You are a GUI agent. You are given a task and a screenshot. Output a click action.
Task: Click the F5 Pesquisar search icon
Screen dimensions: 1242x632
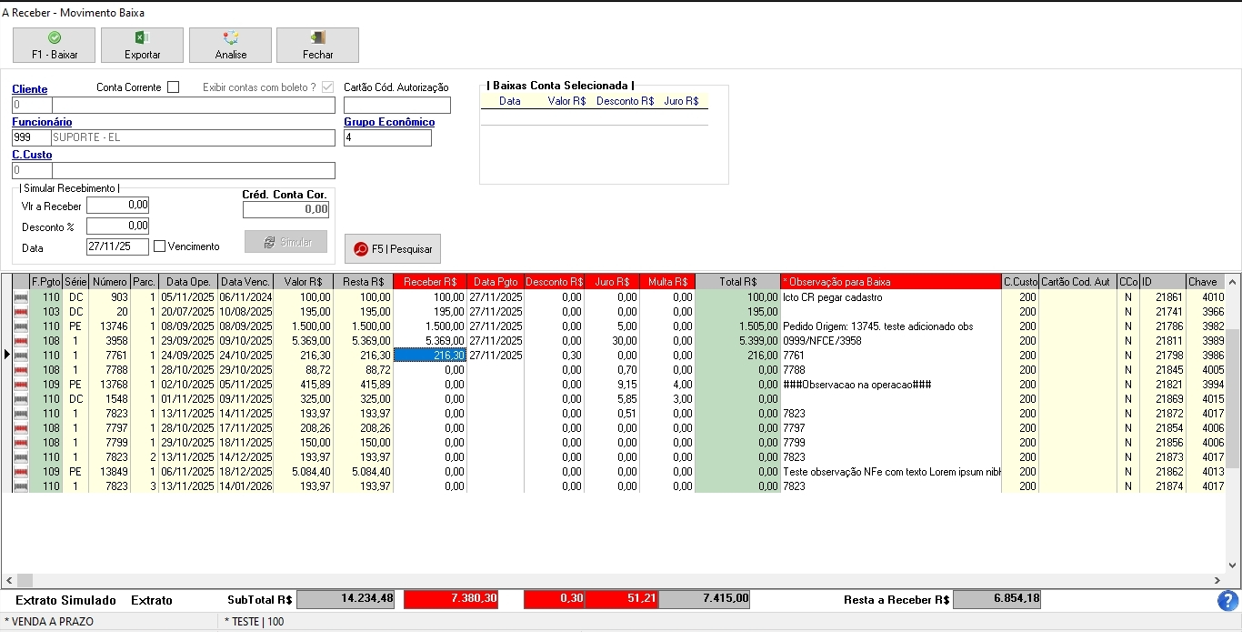pos(361,249)
